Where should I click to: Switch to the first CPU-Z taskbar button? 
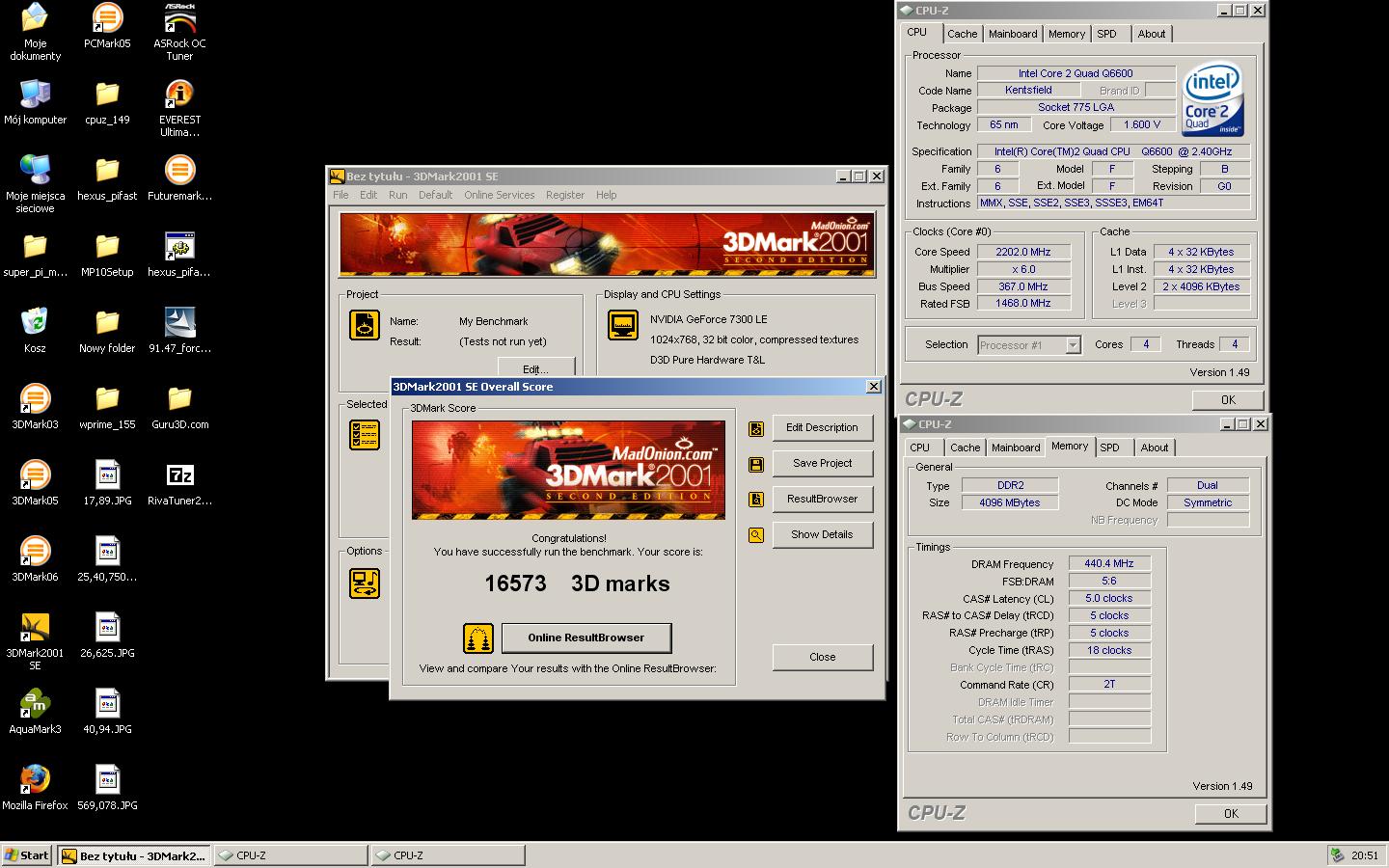click(290, 855)
